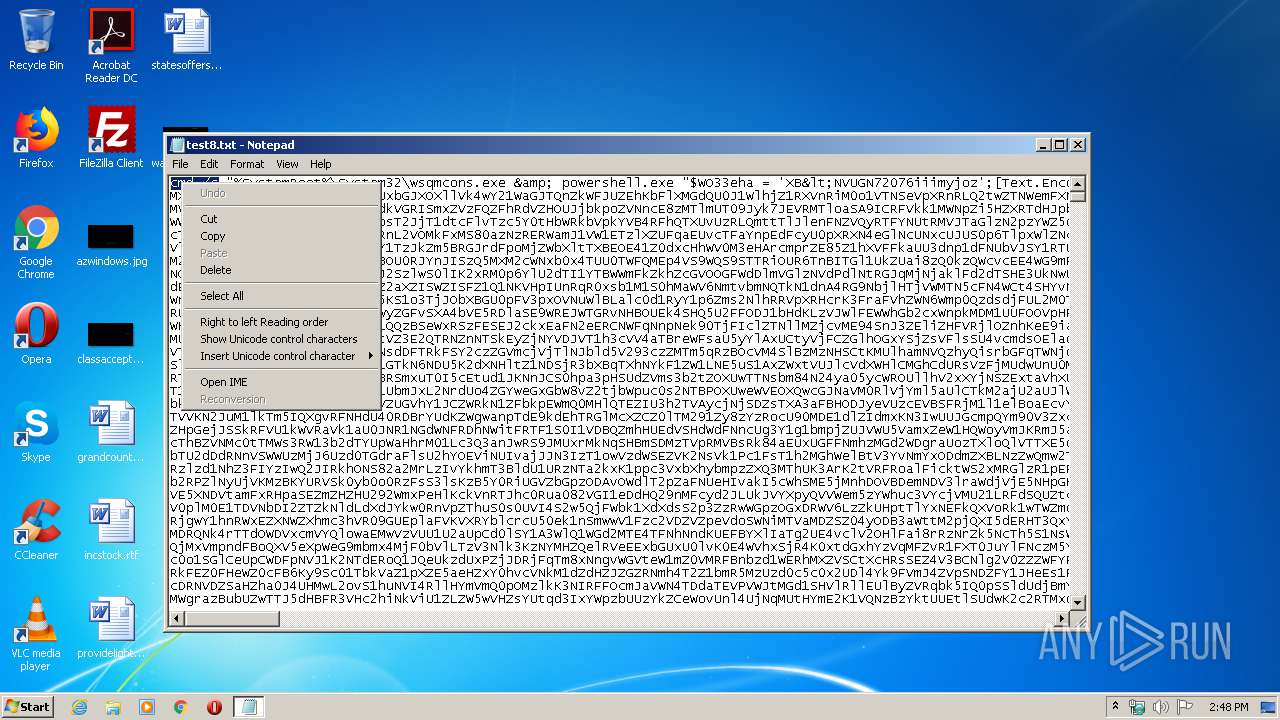Open the Action Center flag icon
The image size is (1280, 720).
pos(1184,707)
